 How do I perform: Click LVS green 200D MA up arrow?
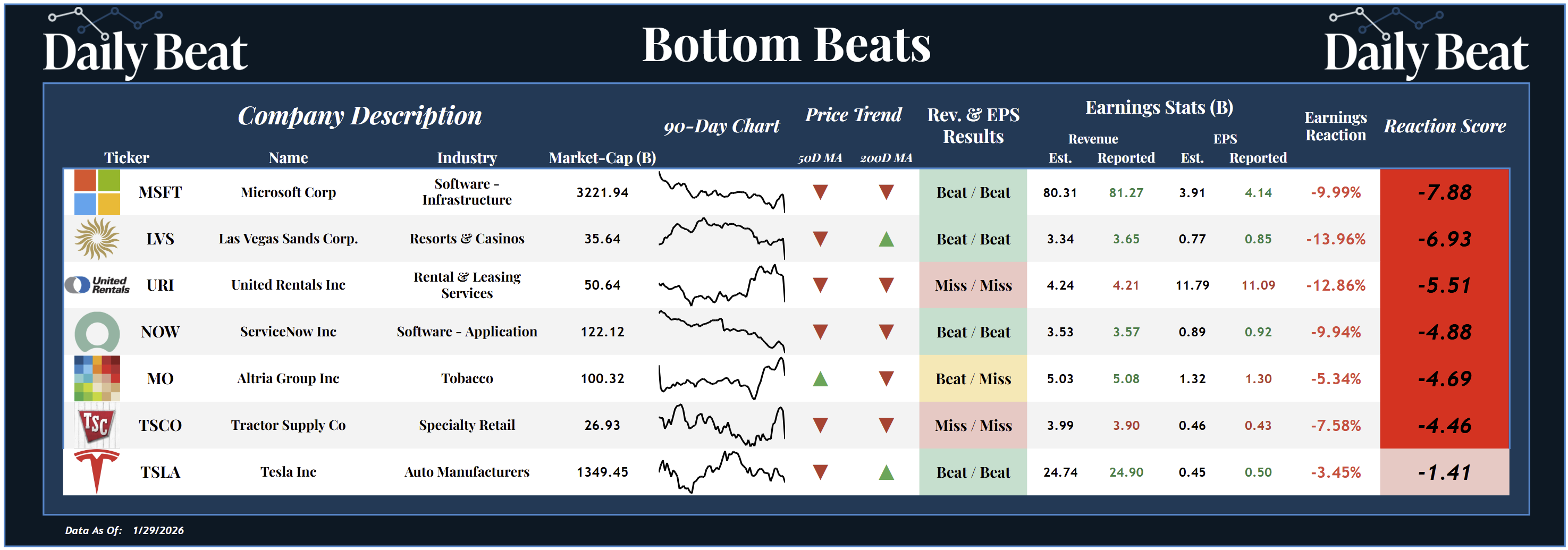coord(886,239)
